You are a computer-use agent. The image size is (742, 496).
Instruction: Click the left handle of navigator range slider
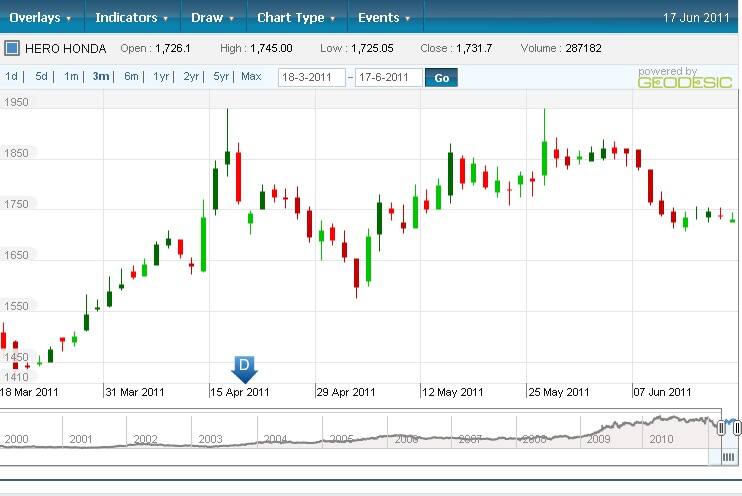click(720, 428)
